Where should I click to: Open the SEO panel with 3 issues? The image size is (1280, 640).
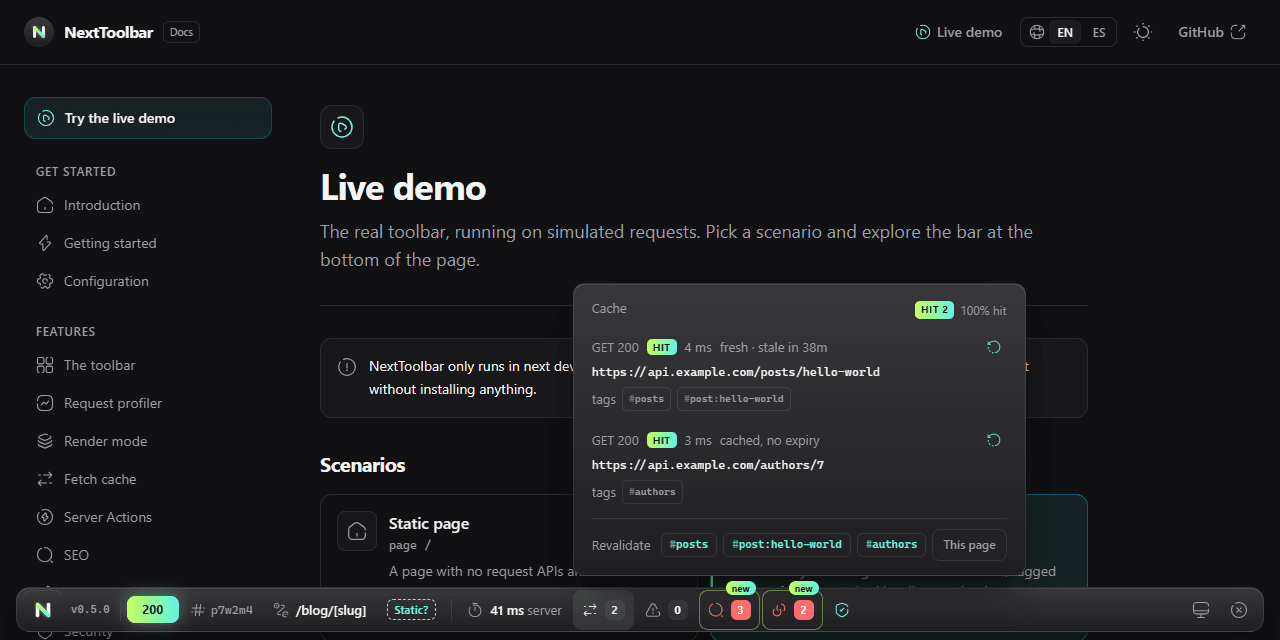[x=729, y=610]
